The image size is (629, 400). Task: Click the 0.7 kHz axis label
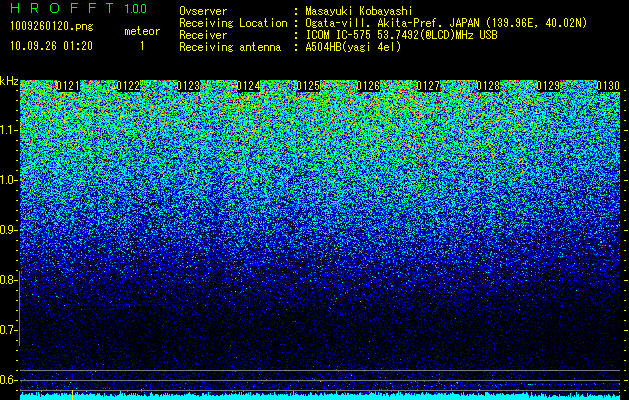[x=8, y=330]
